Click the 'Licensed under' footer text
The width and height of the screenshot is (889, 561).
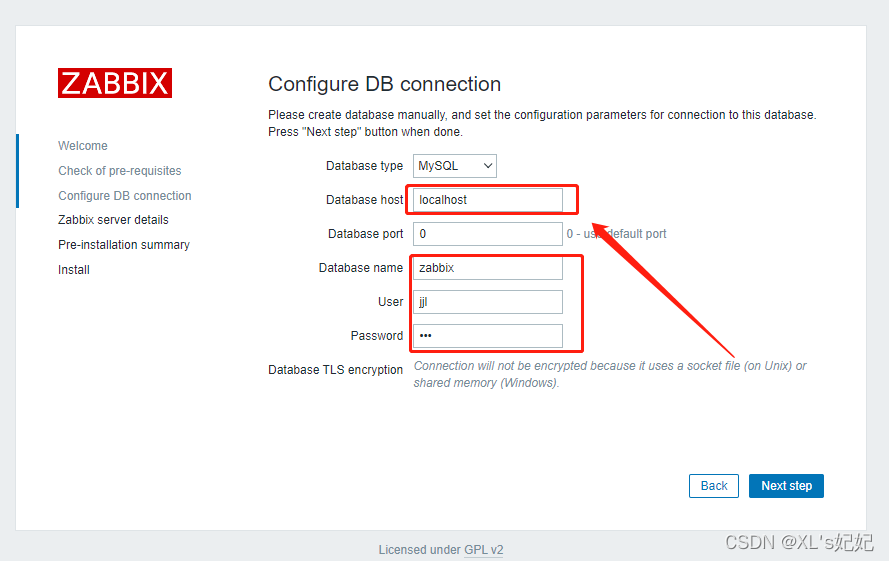[420, 550]
